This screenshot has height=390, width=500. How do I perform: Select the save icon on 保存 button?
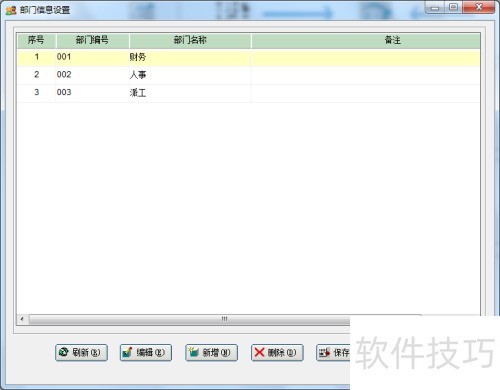(324, 352)
